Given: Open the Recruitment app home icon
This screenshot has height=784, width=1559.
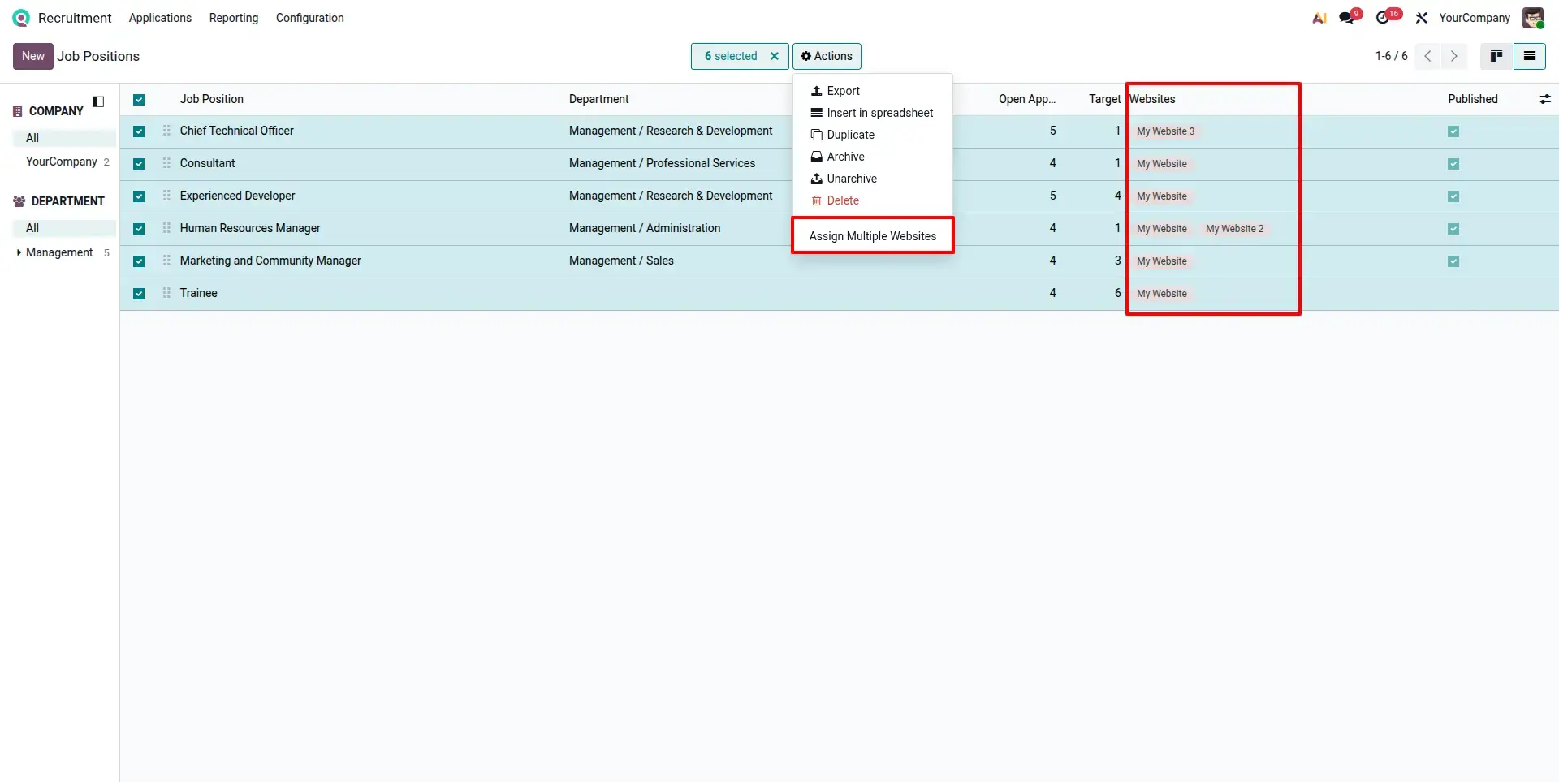Looking at the screenshot, I should [x=21, y=18].
